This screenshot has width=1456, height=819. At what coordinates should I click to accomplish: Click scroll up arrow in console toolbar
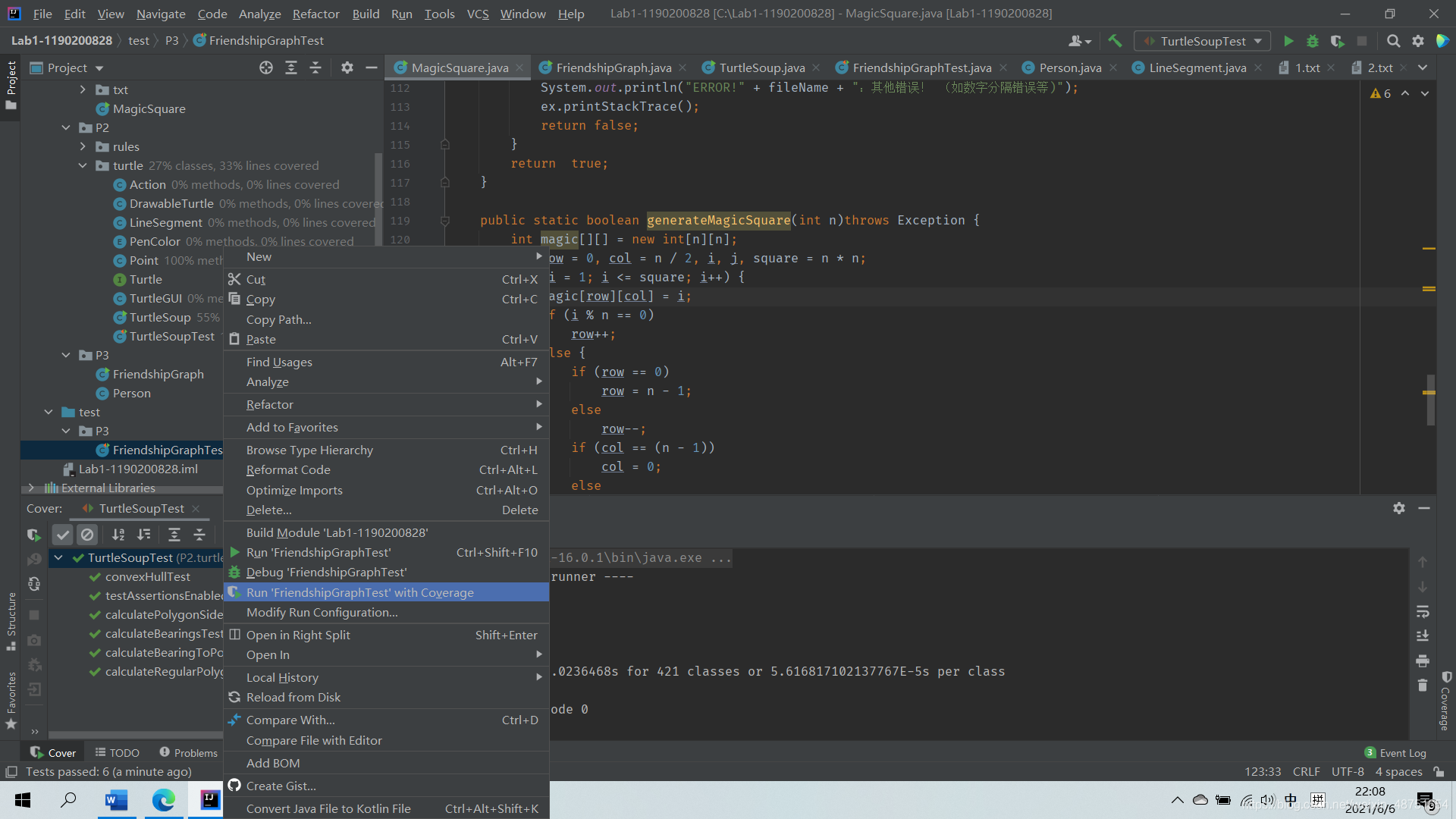tap(1423, 562)
